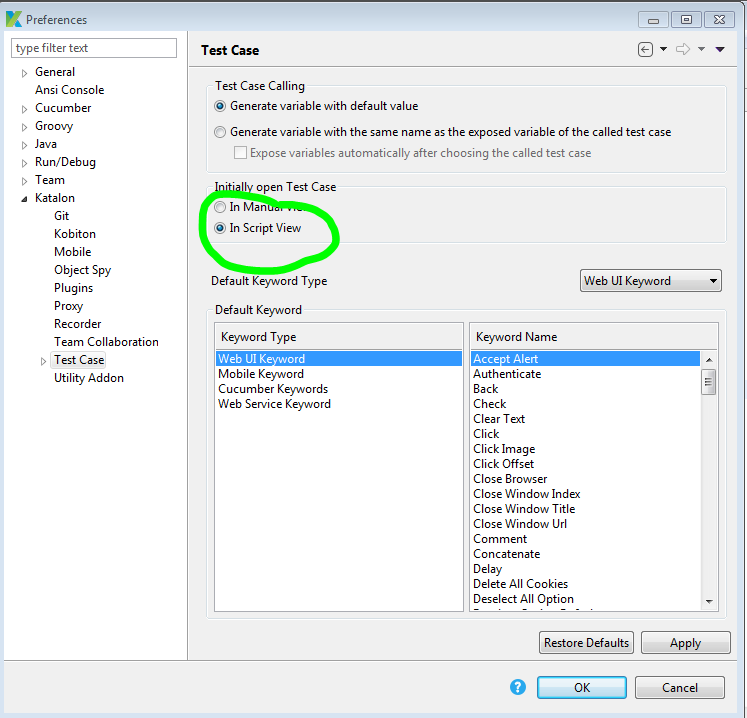Expand the Team tree node

24,181
